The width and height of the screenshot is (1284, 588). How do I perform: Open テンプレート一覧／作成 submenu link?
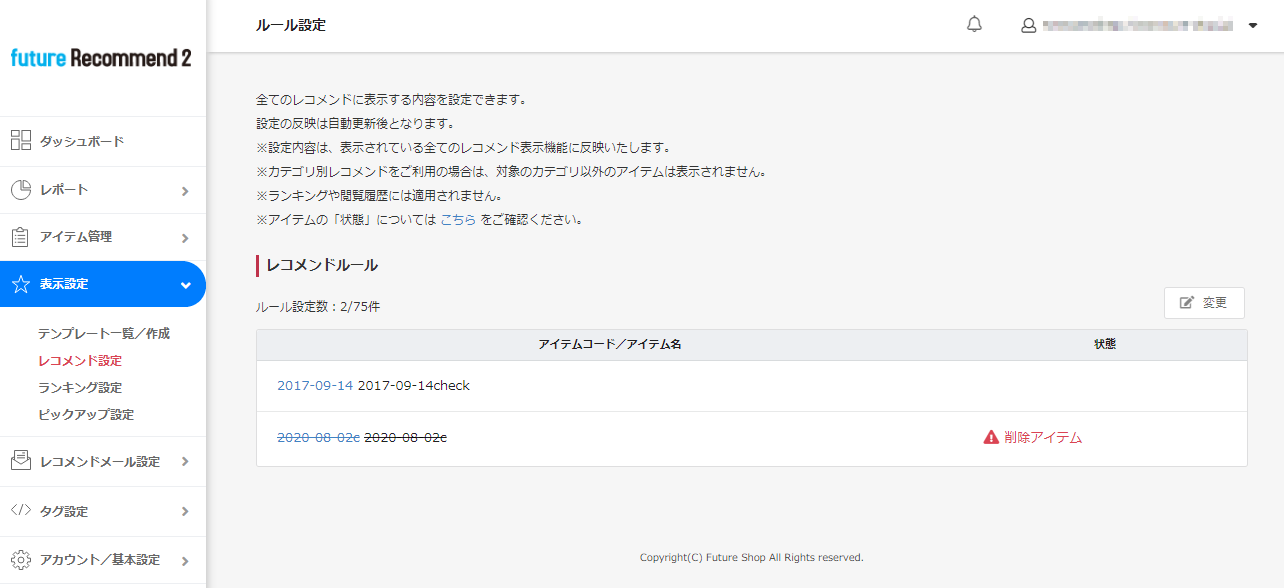point(104,333)
